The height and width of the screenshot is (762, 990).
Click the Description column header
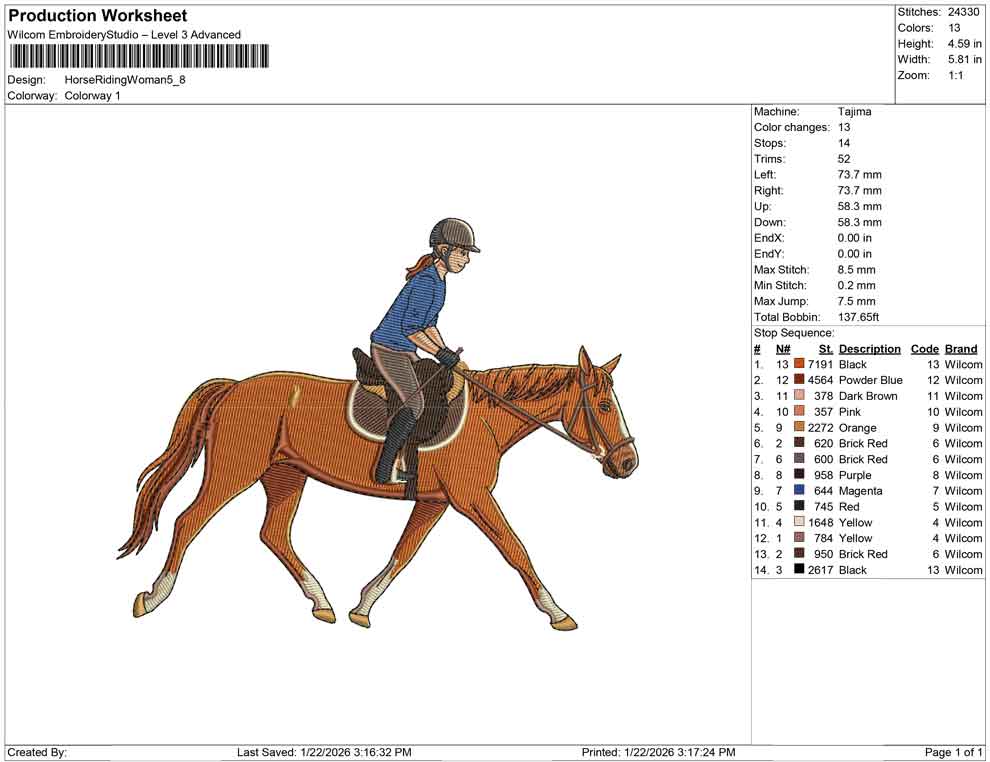[x=870, y=348]
